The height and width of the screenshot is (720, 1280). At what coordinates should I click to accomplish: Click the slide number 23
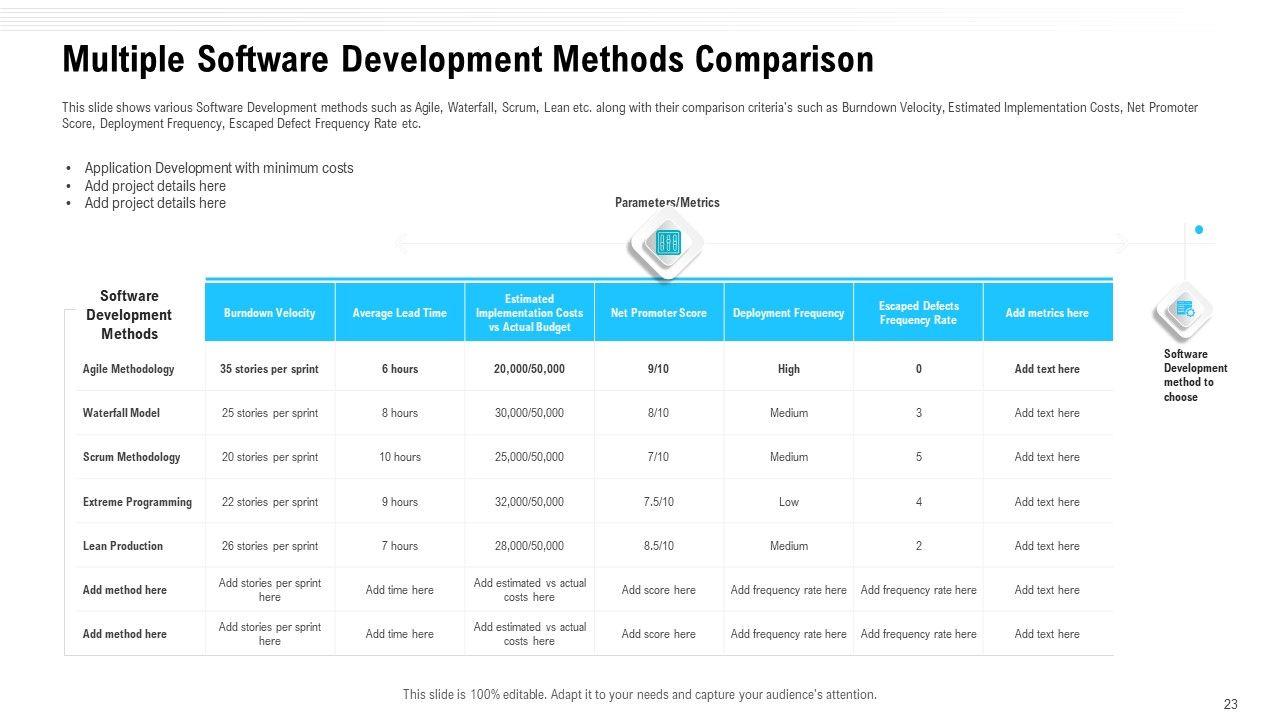1231,704
